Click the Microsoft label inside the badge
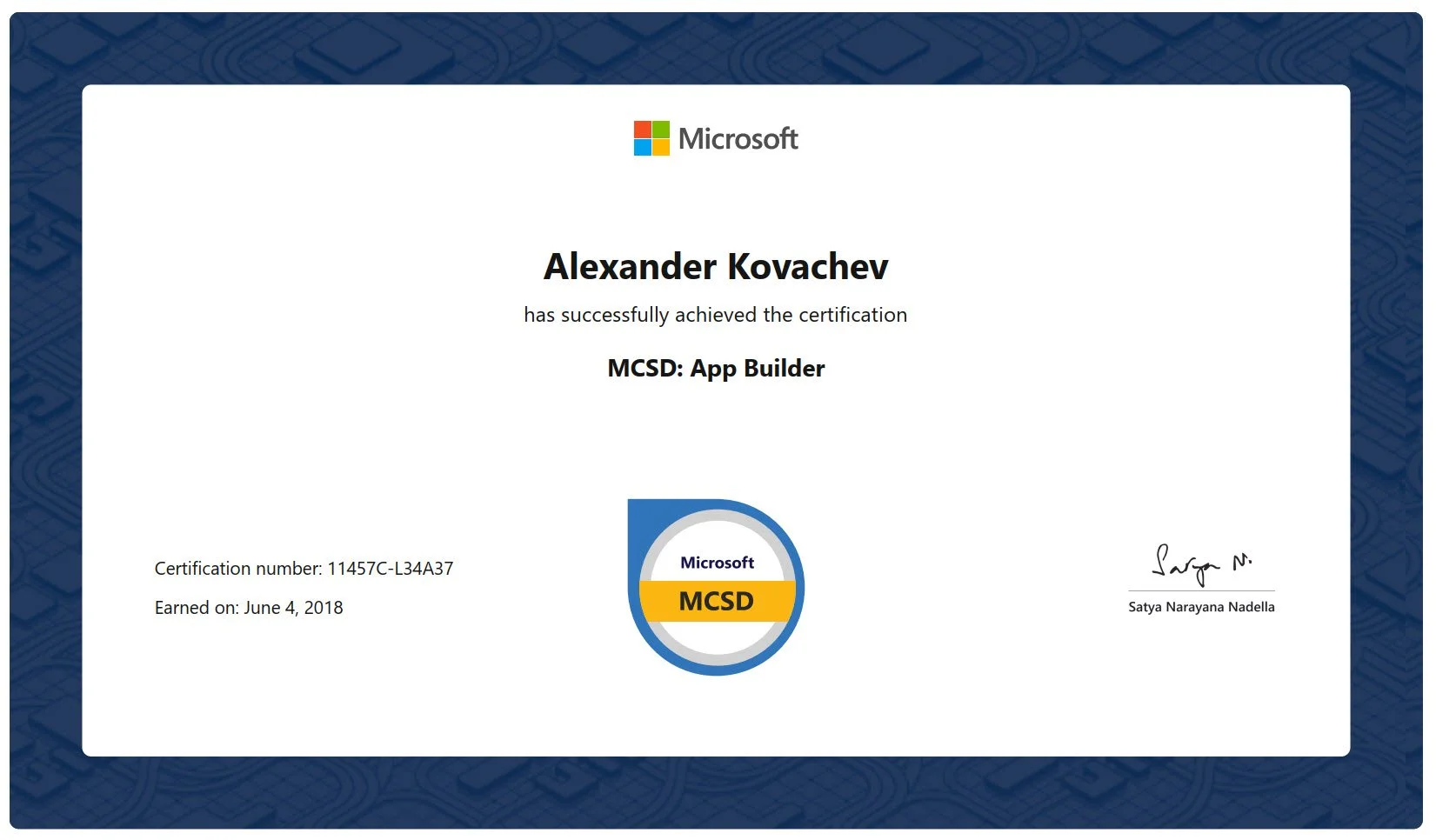The image size is (1436, 840). (716, 563)
